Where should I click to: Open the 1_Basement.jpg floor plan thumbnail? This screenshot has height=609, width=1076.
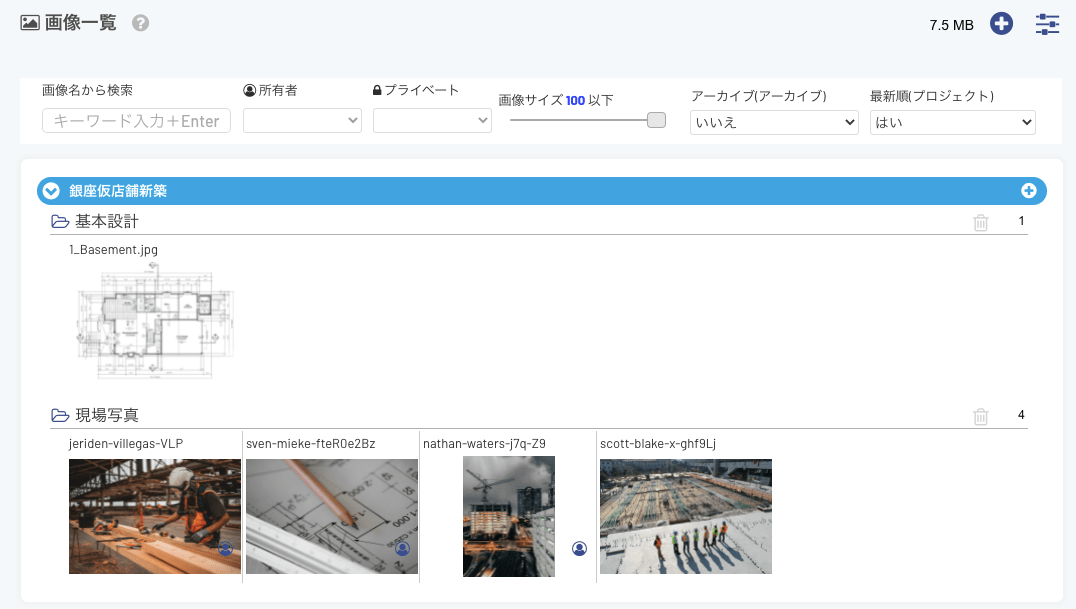pyautogui.click(x=155, y=321)
